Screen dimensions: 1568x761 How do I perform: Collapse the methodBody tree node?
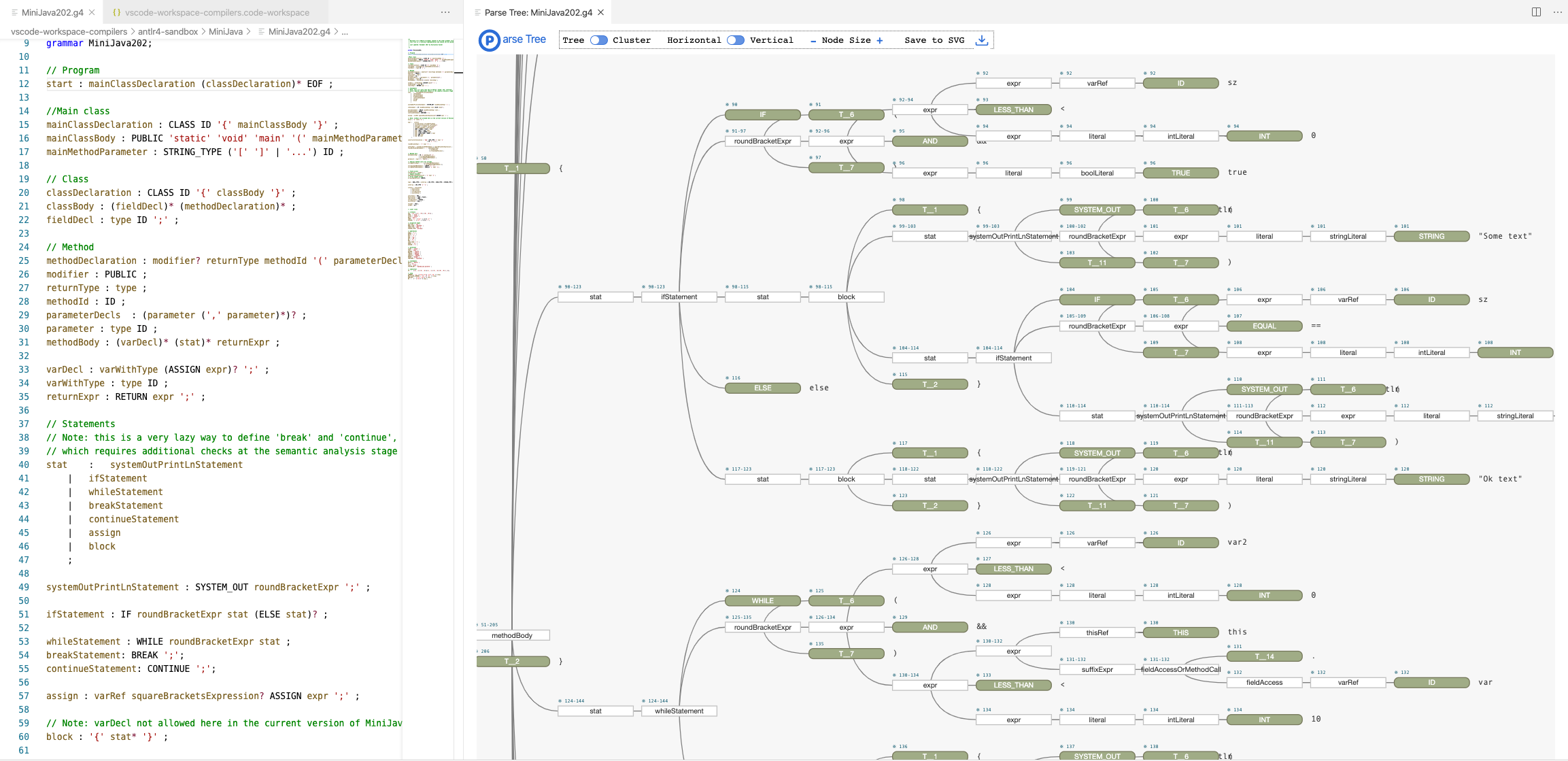(512, 636)
